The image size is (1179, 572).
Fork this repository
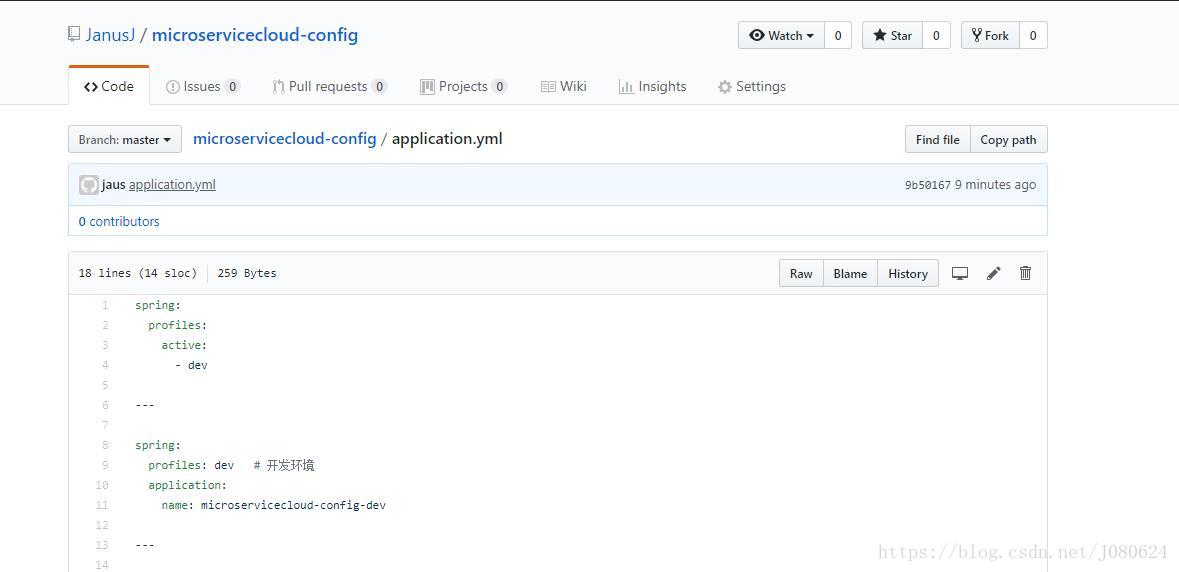click(990, 35)
